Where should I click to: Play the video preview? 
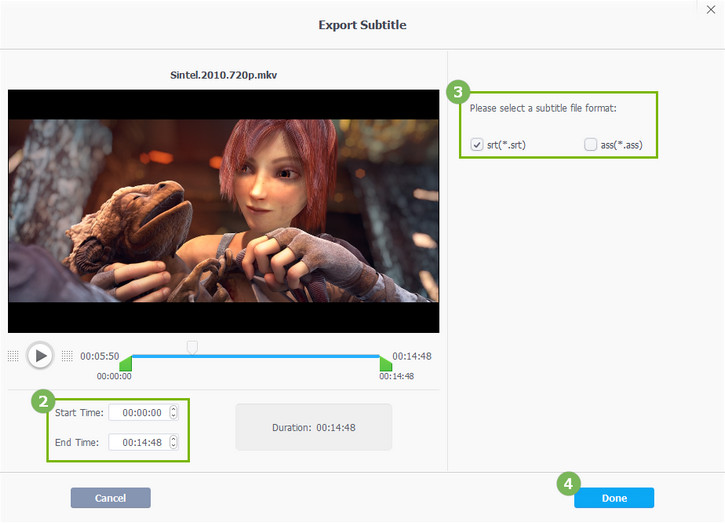(x=40, y=356)
